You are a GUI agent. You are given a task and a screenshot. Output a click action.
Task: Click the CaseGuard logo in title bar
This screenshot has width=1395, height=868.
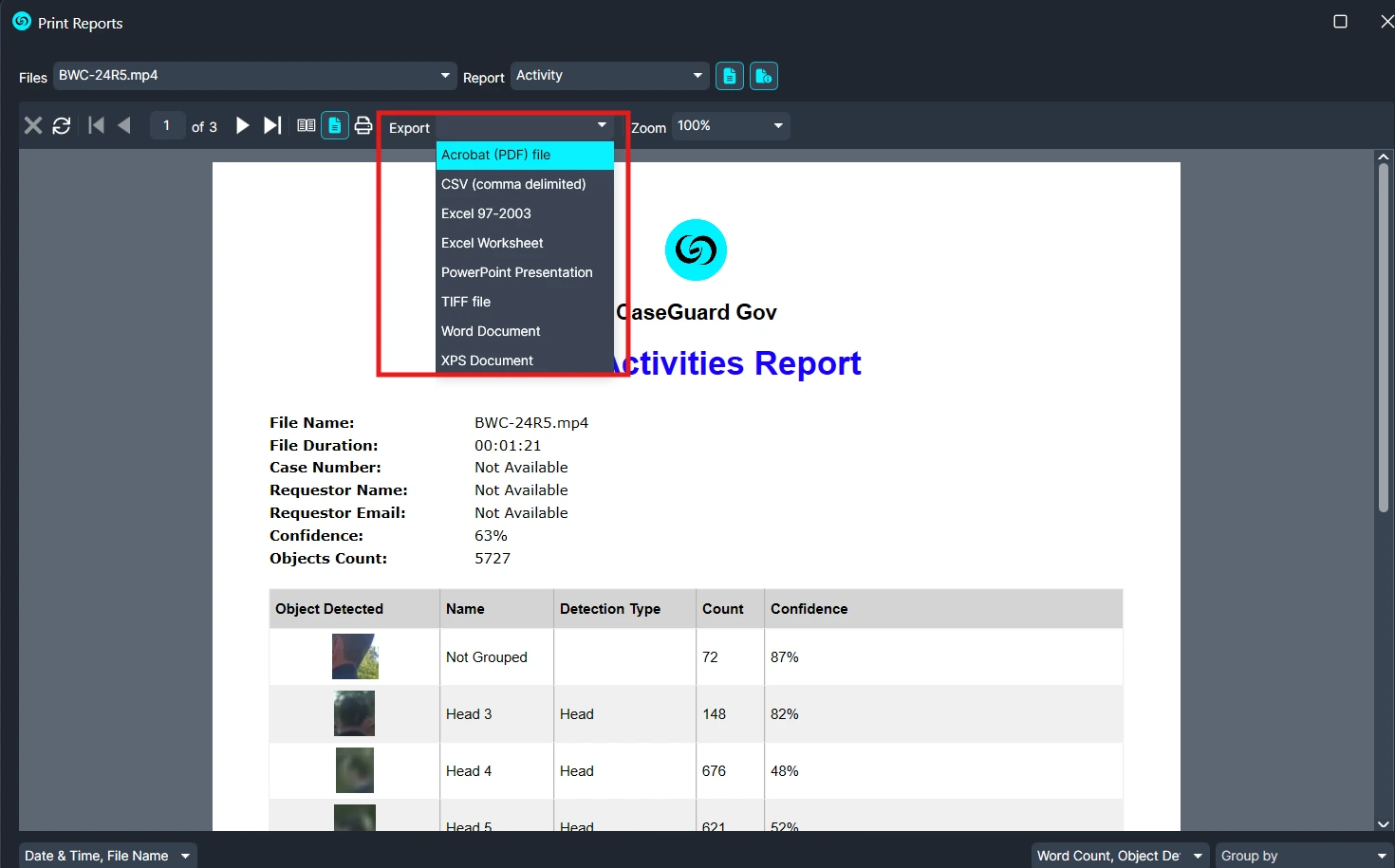[22, 21]
